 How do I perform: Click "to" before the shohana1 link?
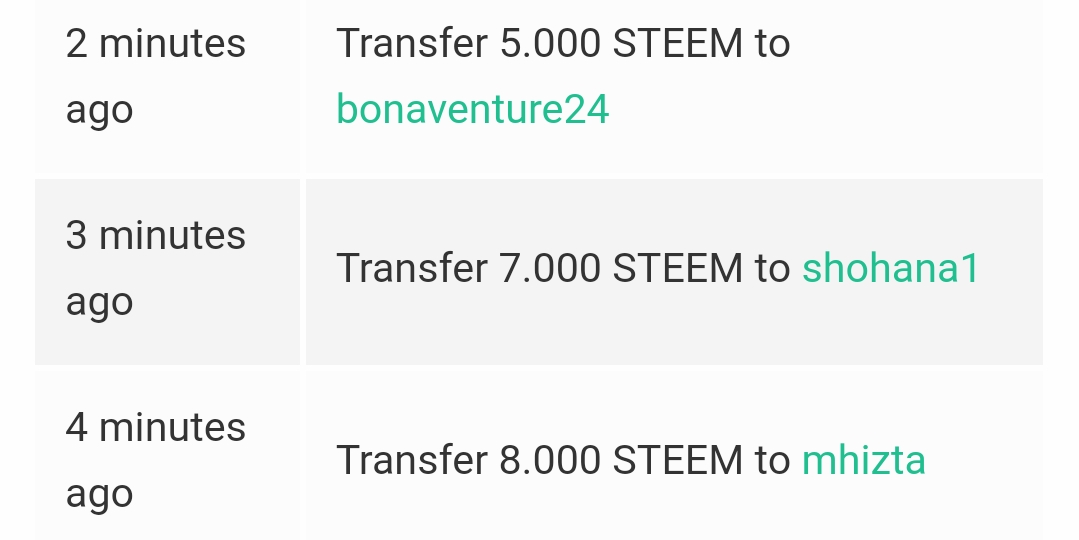(x=772, y=268)
